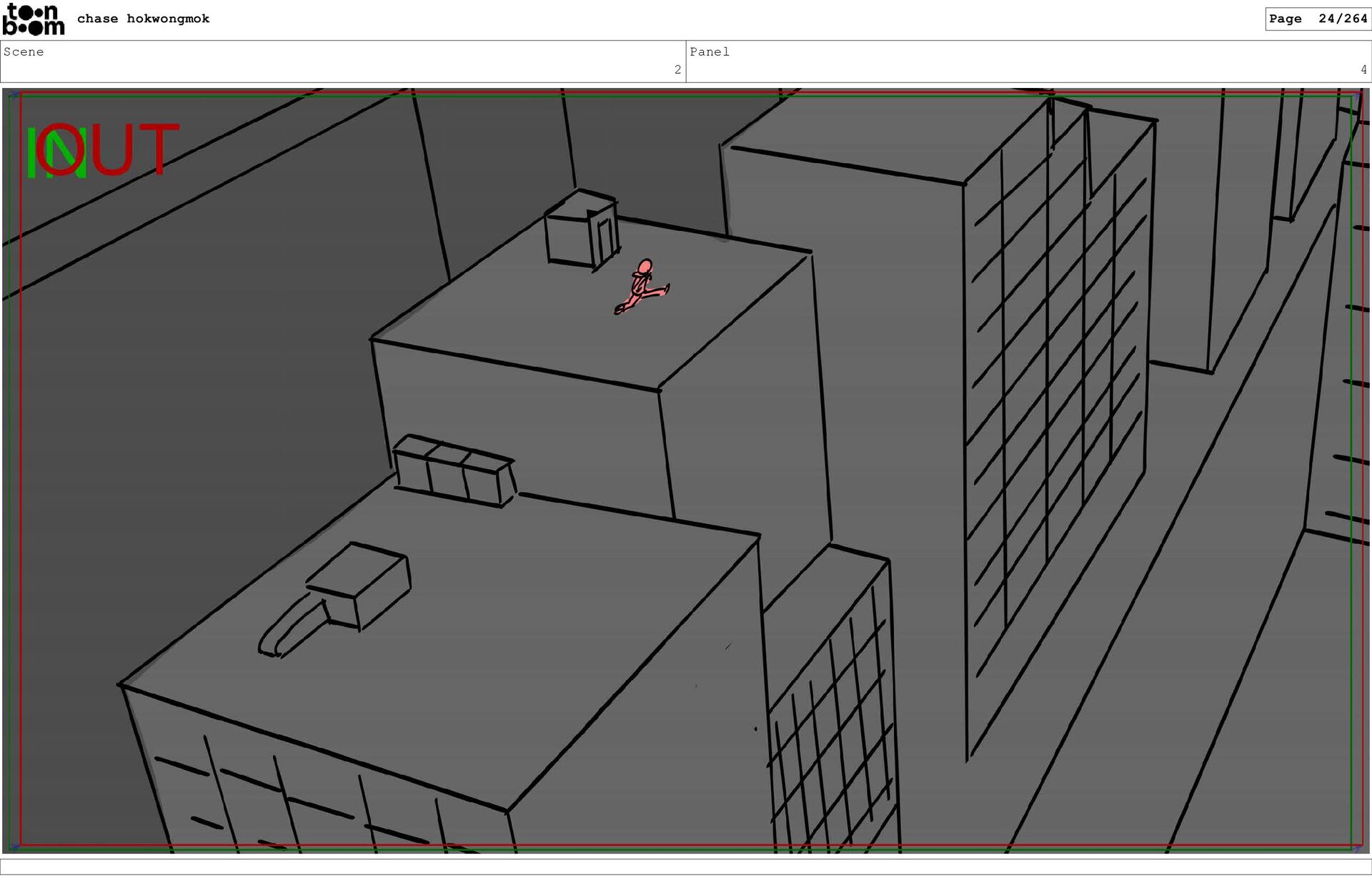Click the Toon Boom logo
This screenshot has width=1372, height=888.
tap(33, 19)
